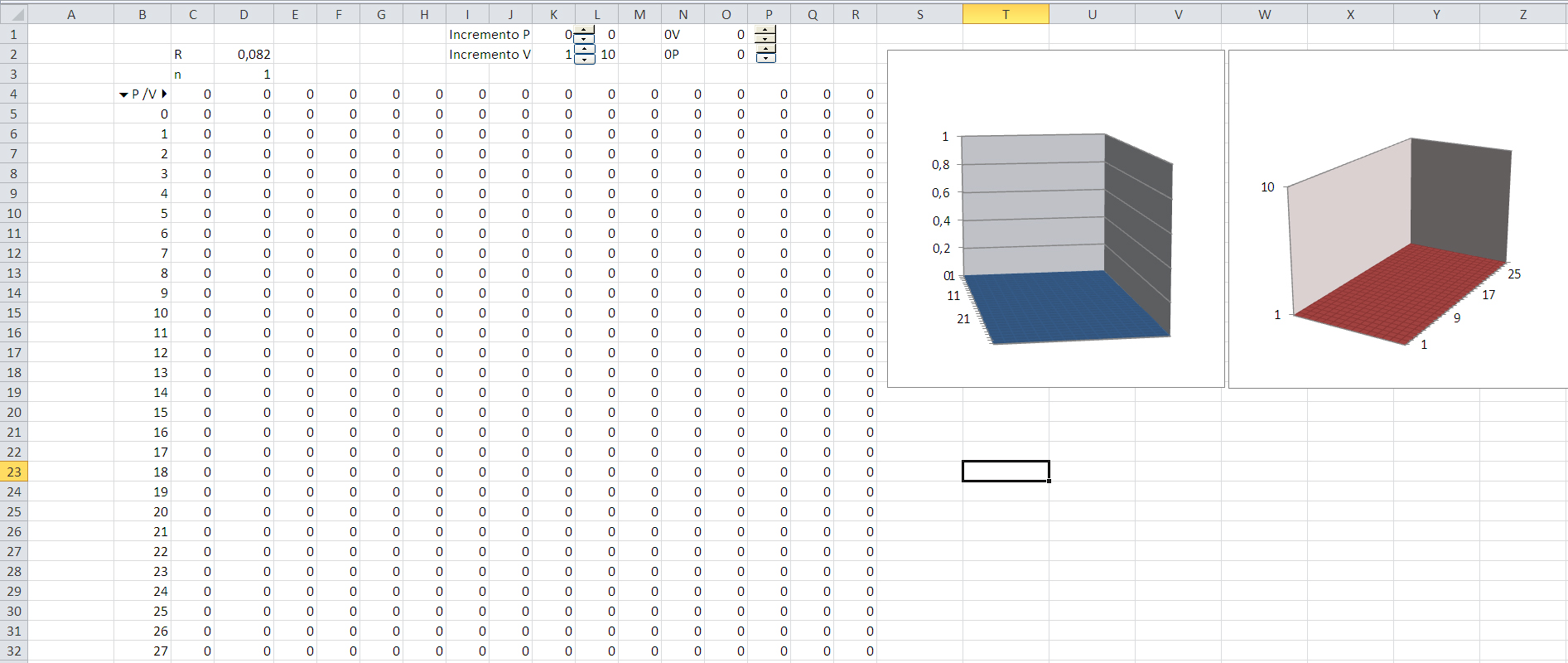
Task: Click the P /V header cell
Action: coord(142,94)
